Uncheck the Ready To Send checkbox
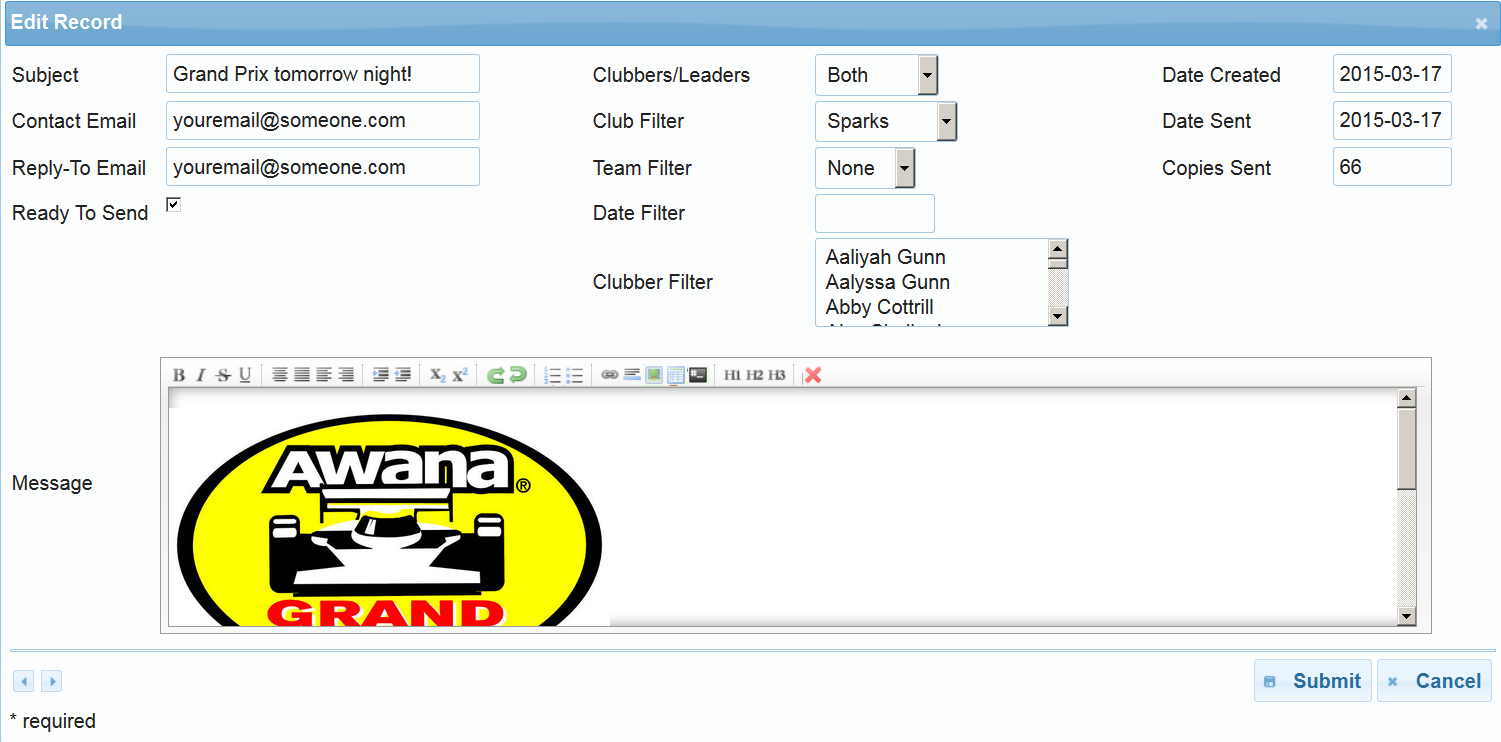Image resolution: width=1501 pixels, height=742 pixels. (173, 205)
